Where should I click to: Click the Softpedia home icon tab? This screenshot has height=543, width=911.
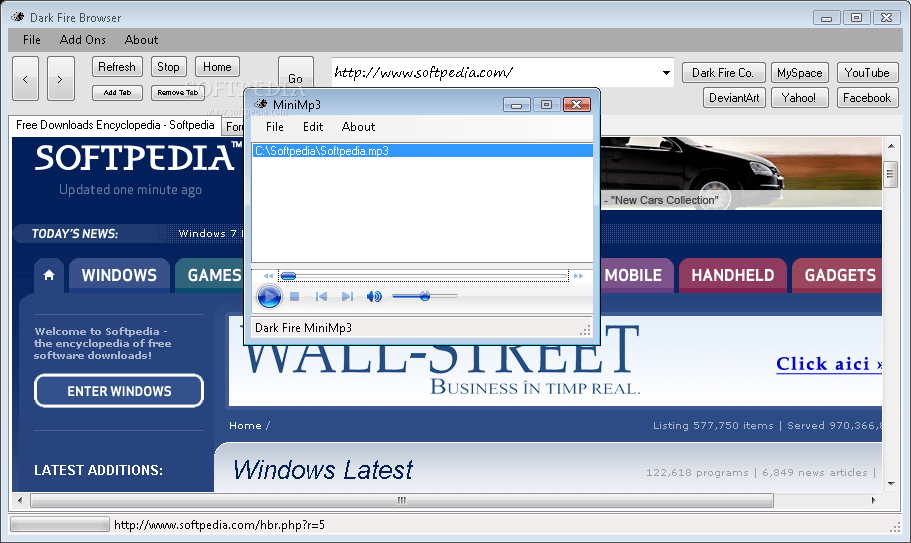[49, 275]
